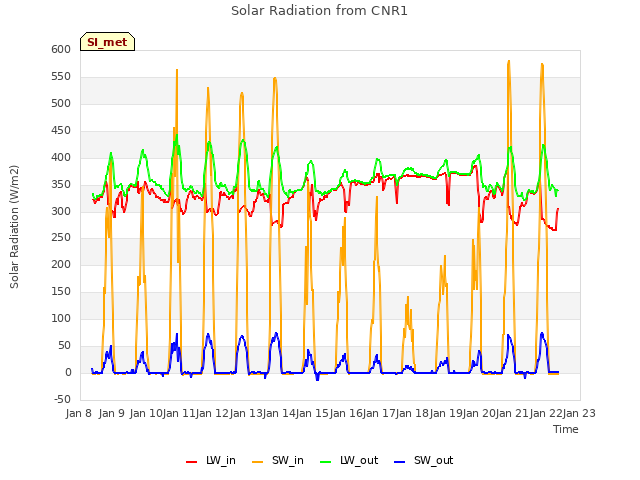Click the SW_out blue peak on Jan 13
This screenshot has height=480, width=640.
276,333
